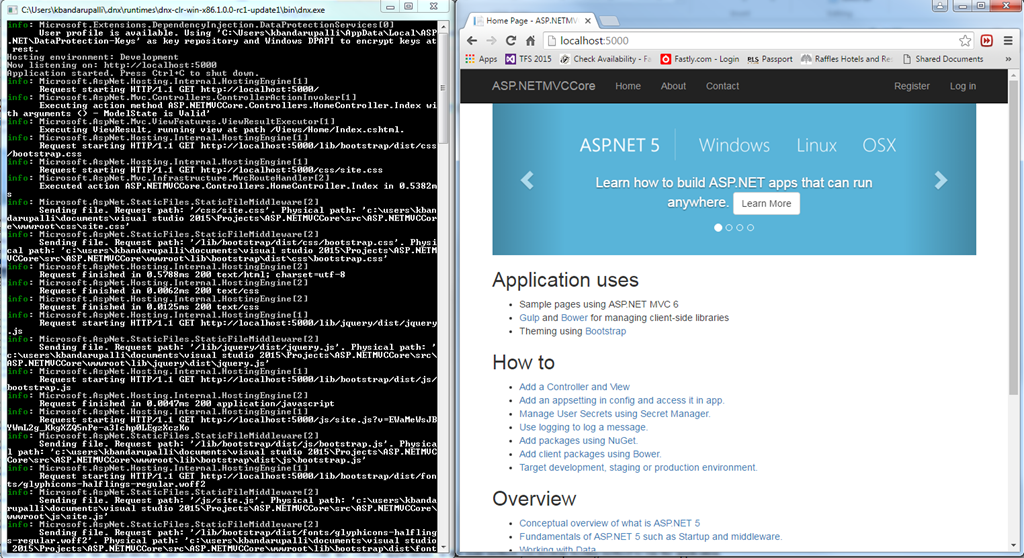Click the console scrollbar down arrow
This screenshot has width=1024, height=558.
pyautogui.click(x=443, y=547)
